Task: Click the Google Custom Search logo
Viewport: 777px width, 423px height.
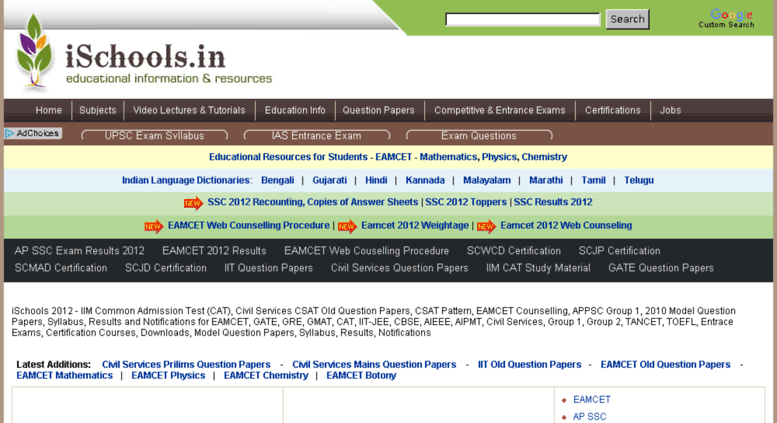Action: pos(726,18)
